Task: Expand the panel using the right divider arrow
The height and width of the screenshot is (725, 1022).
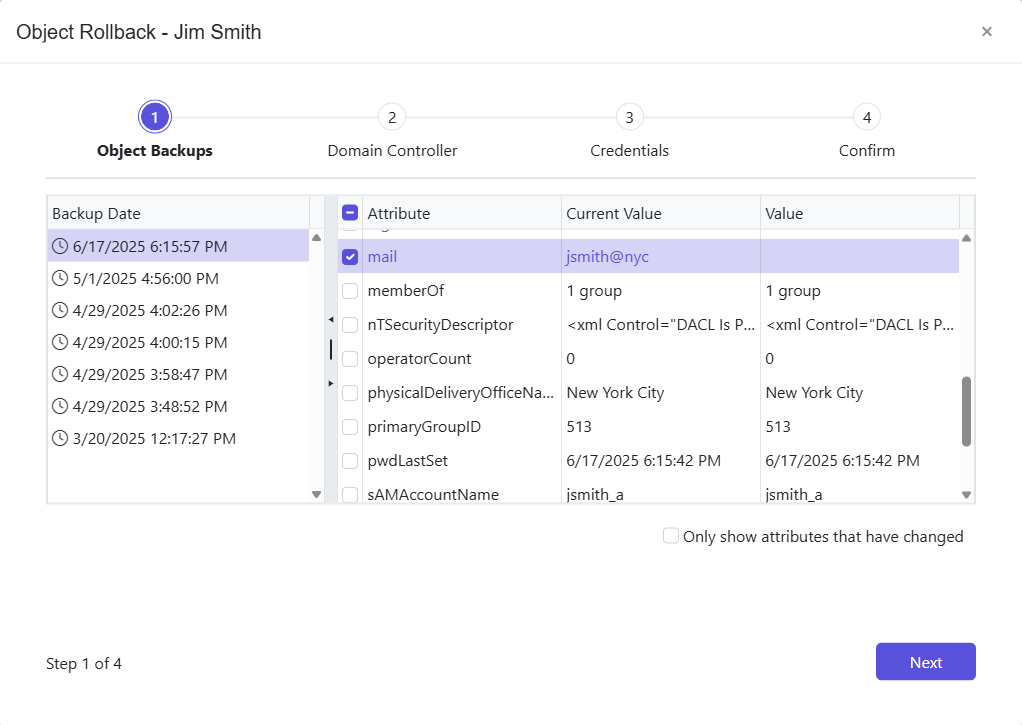Action: (331, 382)
